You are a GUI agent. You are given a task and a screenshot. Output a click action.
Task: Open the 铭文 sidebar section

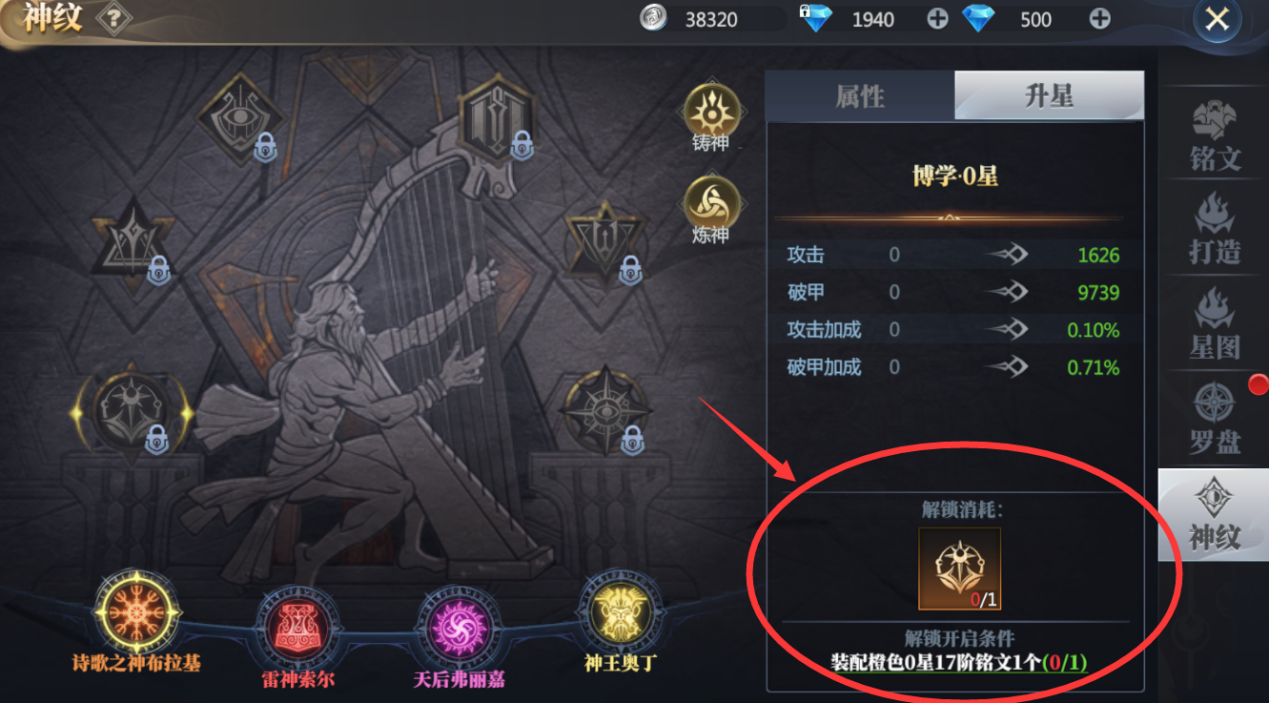coord(1214,137)
